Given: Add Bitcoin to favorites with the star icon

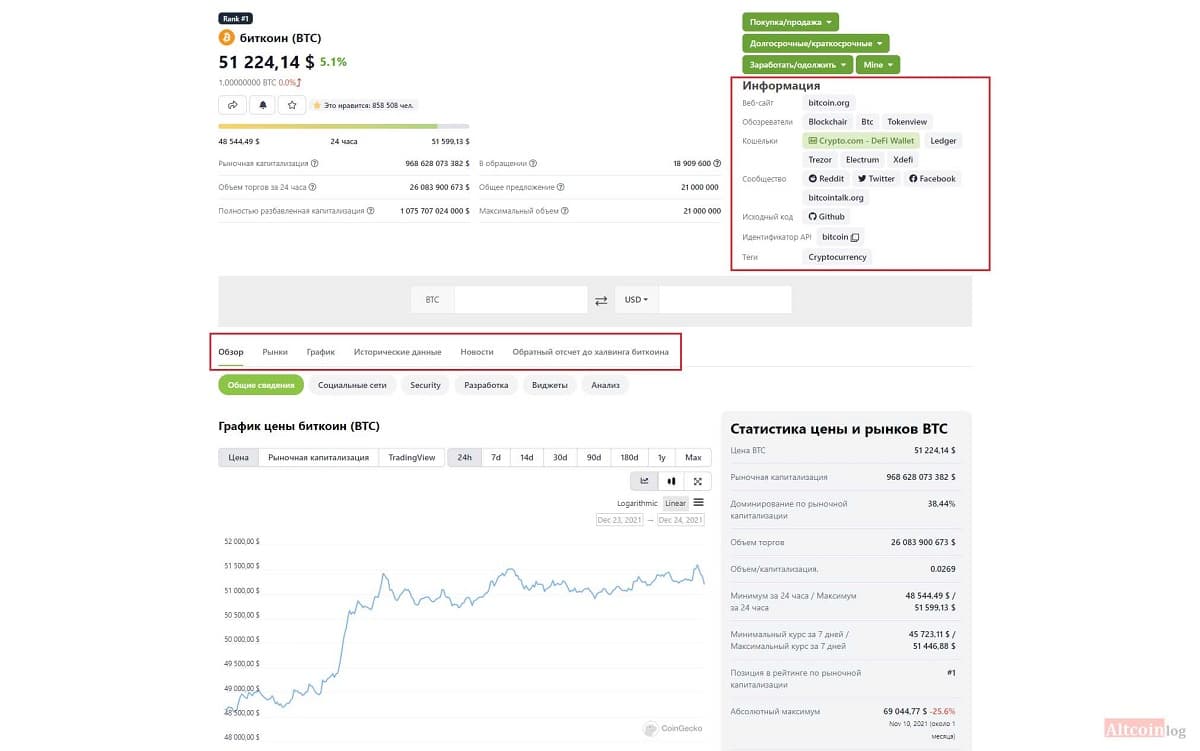Looking at the screenshot, I should [292, 104].
